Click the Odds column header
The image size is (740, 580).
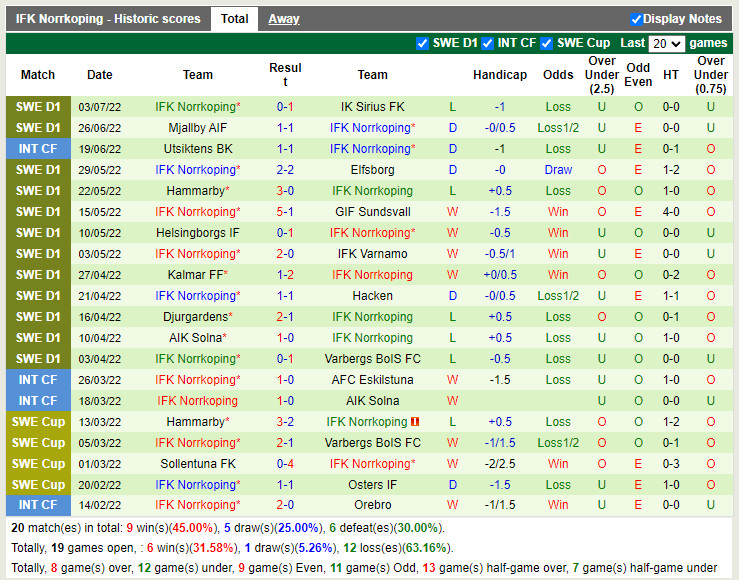point(558,75)
